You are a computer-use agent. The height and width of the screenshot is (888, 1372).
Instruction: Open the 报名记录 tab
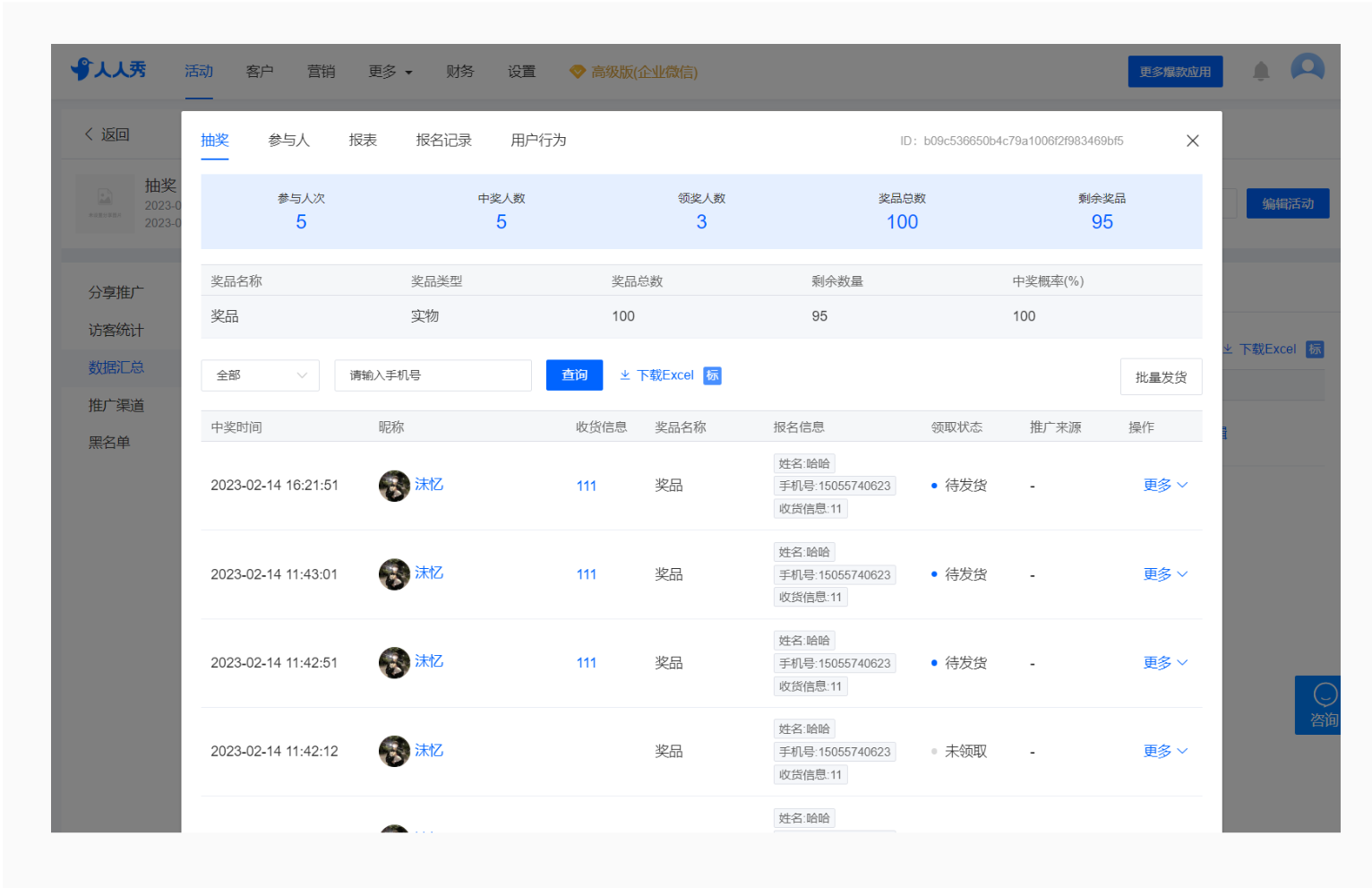click(x=443, y=141)
